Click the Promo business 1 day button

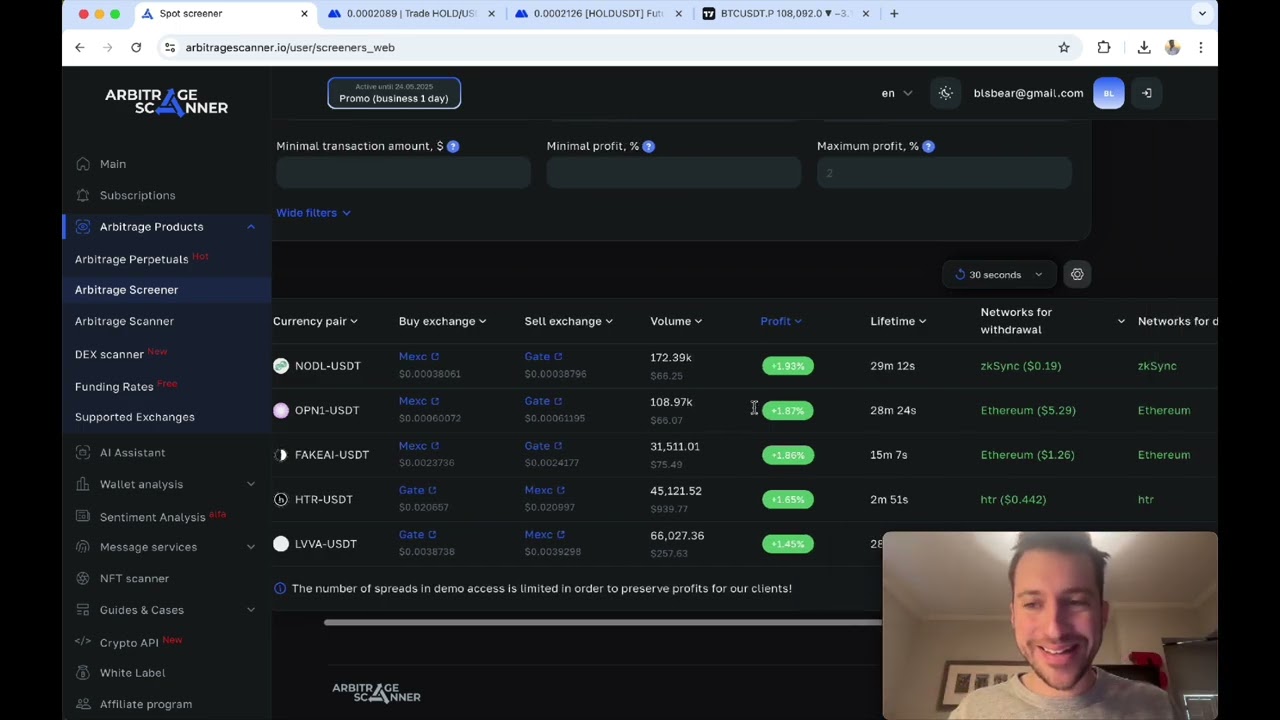[394, 93]
